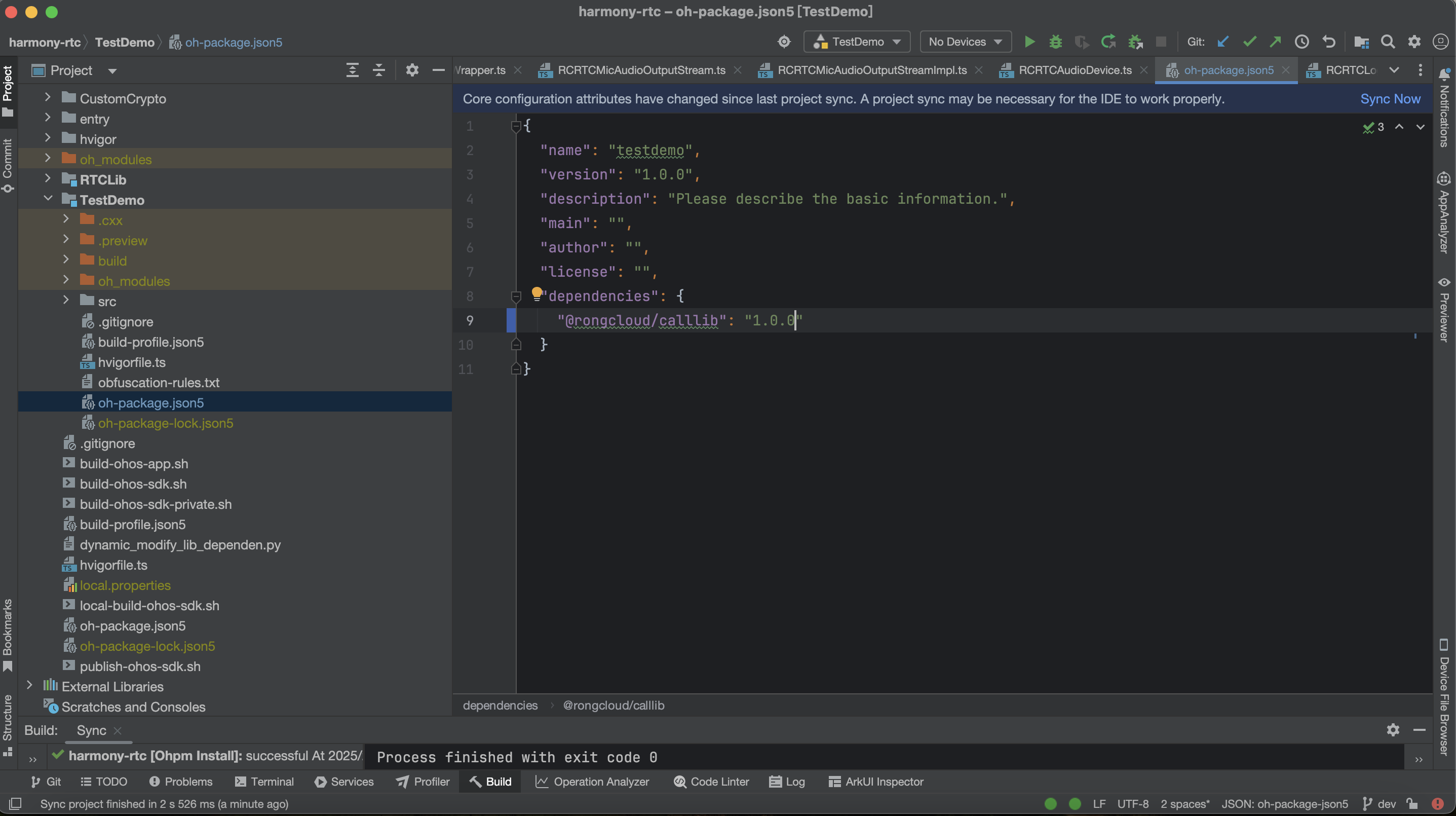Screen dimensions: 1456x816
Task: Collapse all in Project panel
Action: pos(379,70)
